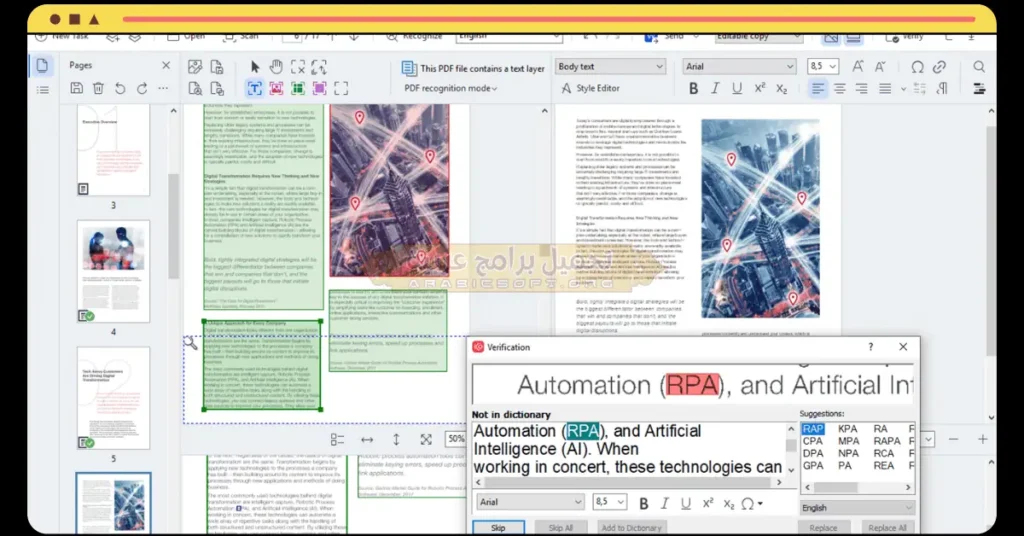Click Fit to Width horizontal arrows icon
The image size is (1024, 536).
click(x=367, y=439)
